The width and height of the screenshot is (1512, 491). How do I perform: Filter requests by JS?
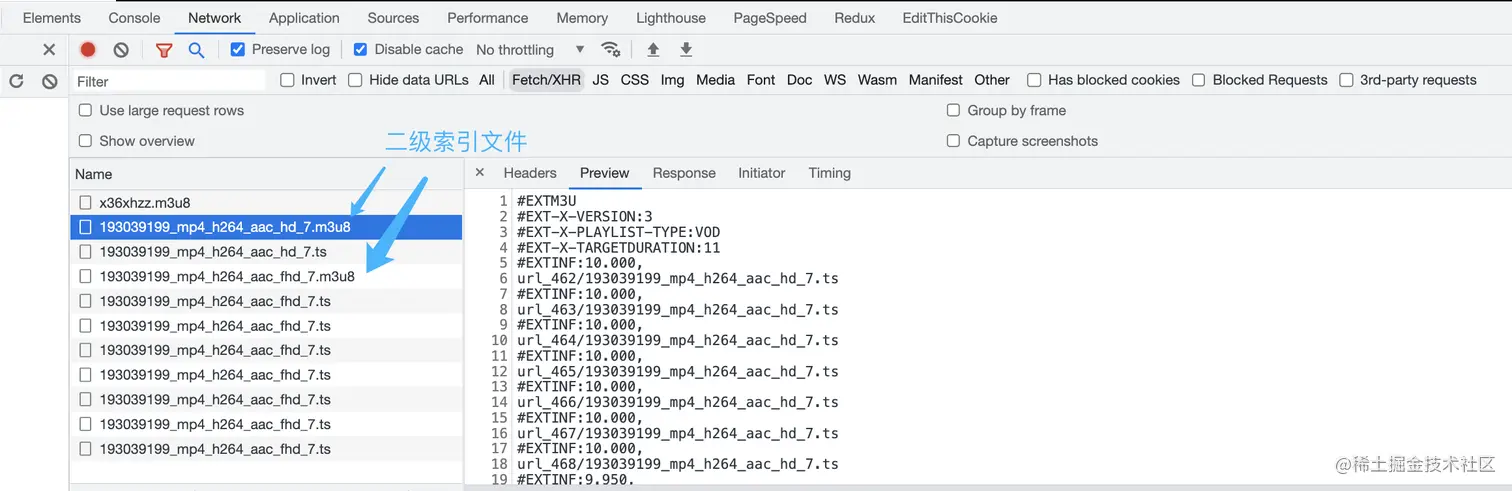click(x=600, y=80)
